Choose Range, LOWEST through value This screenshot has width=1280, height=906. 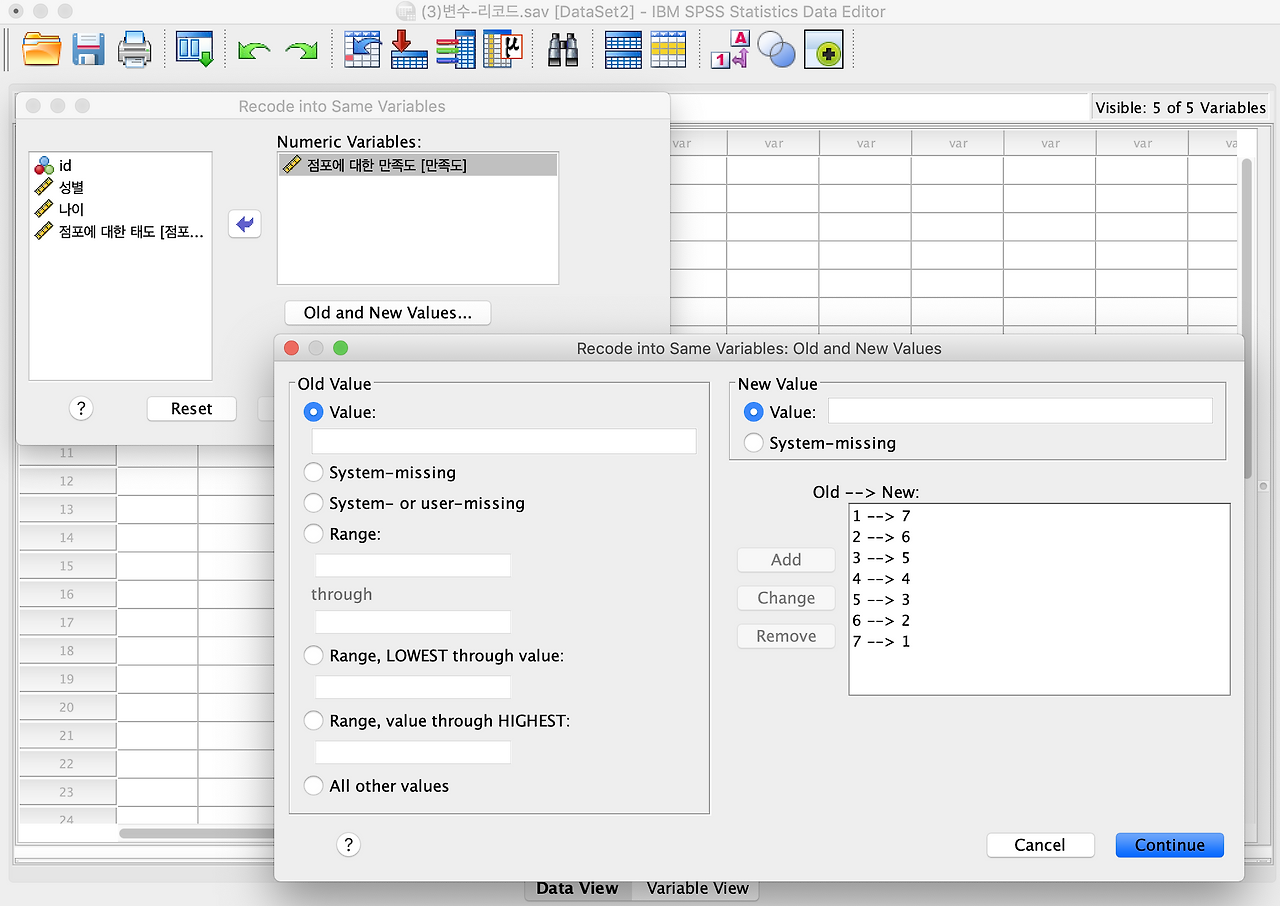pos(314,656)
